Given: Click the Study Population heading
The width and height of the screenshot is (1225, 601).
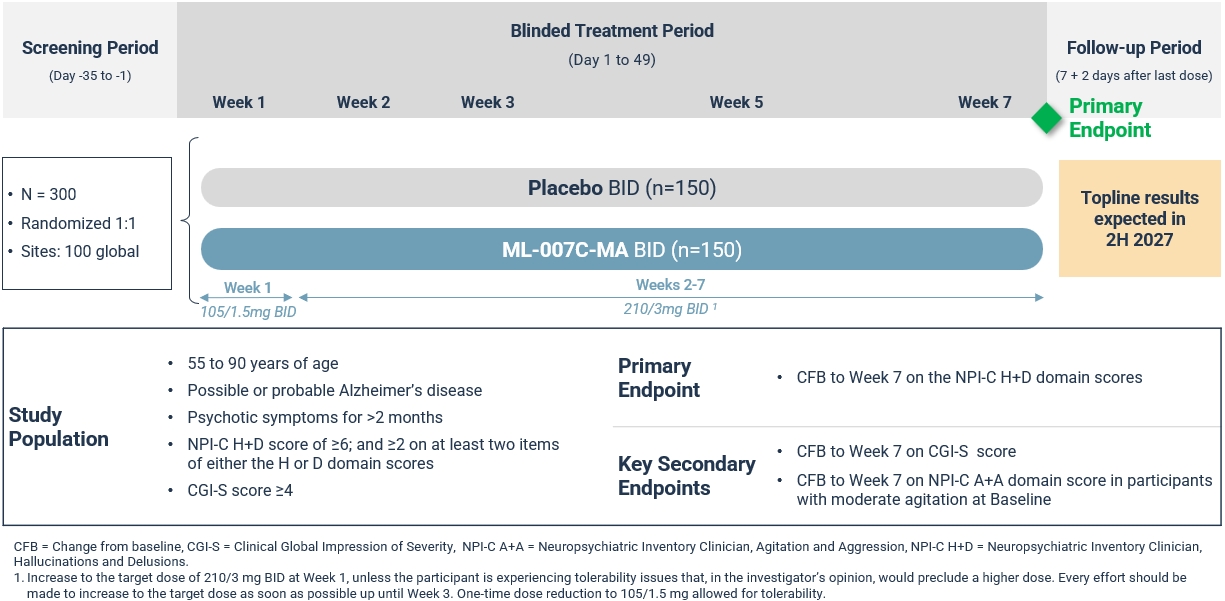Looking at the screenshot, I should (59, 427).
